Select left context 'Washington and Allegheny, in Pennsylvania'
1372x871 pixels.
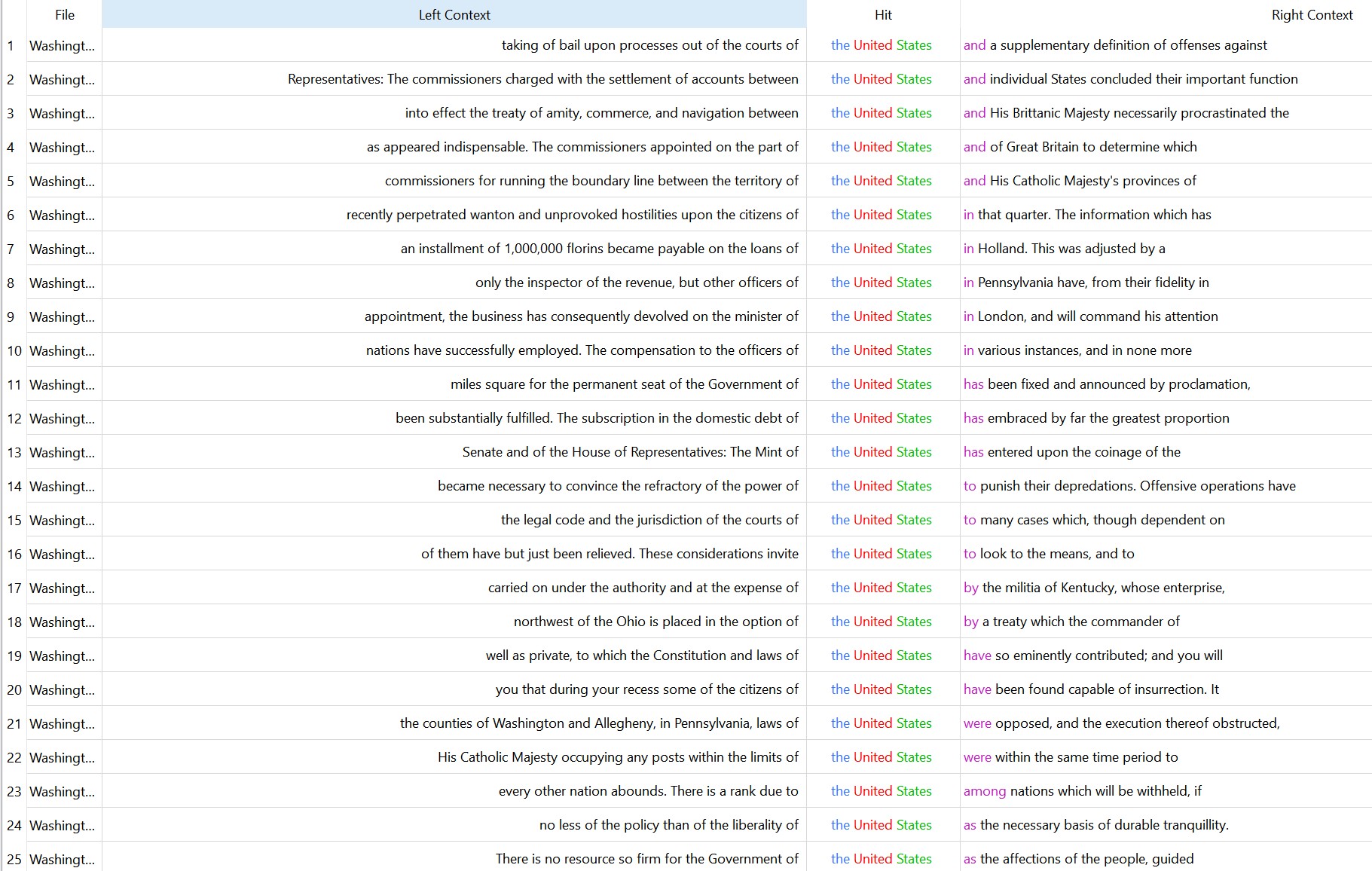[x=599, y=723]
